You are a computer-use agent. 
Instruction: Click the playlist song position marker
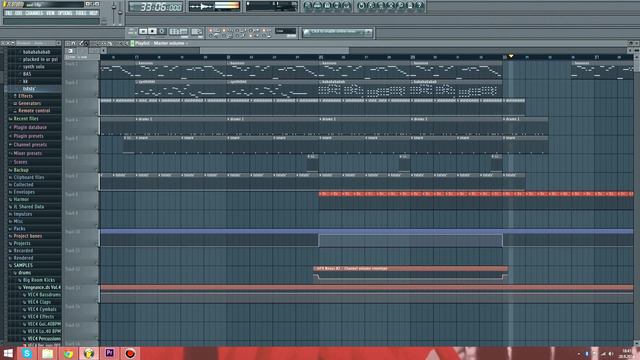tap(511, 56)
